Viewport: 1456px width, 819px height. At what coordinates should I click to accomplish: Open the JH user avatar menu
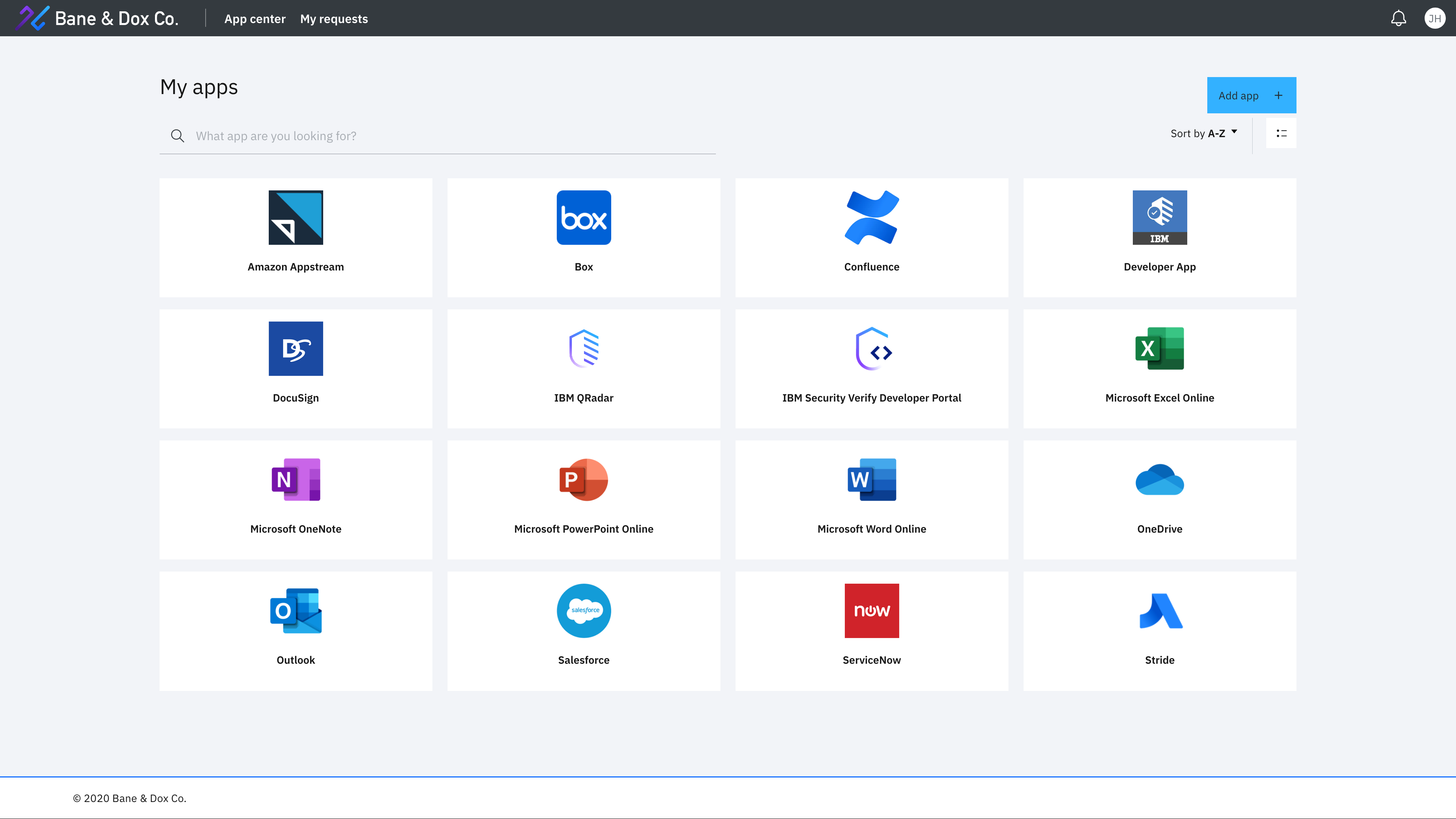coord(1434,19)
